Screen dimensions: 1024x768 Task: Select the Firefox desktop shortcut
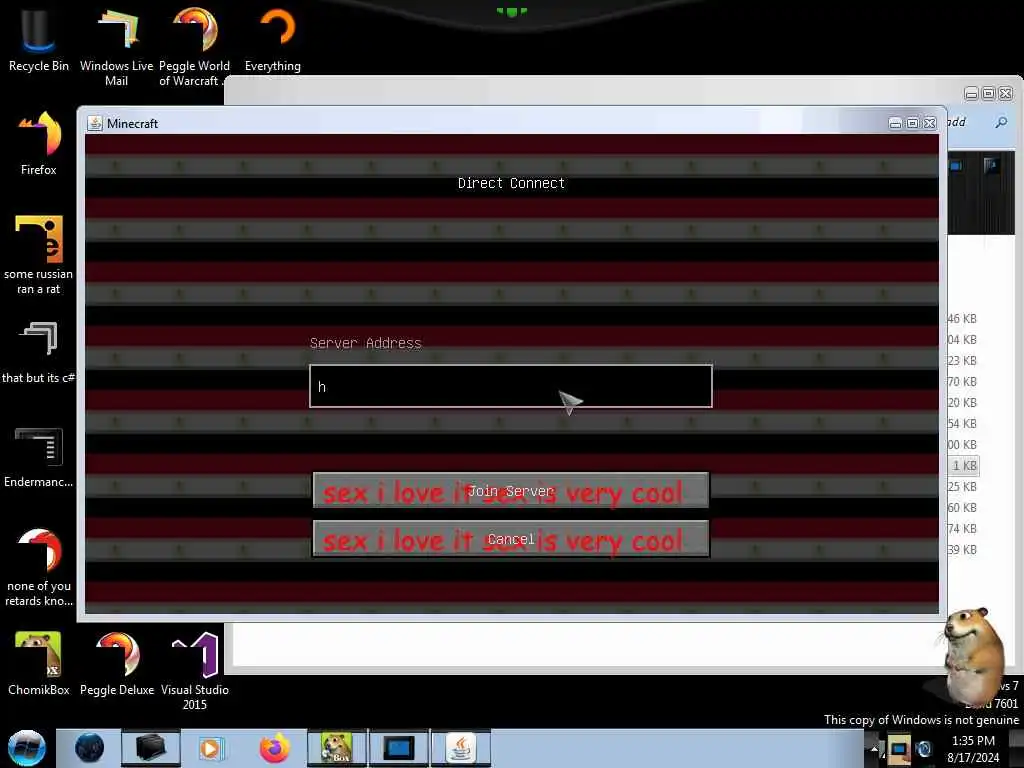39,143
